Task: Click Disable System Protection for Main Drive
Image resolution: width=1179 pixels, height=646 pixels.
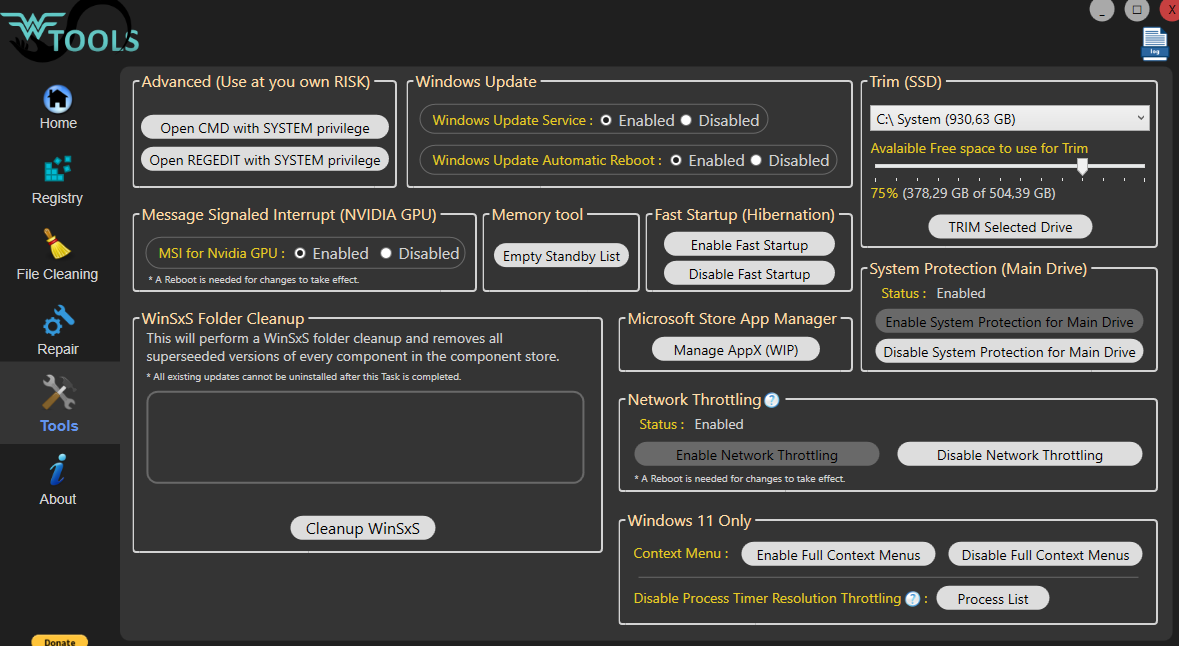Action: point(1009,351)
